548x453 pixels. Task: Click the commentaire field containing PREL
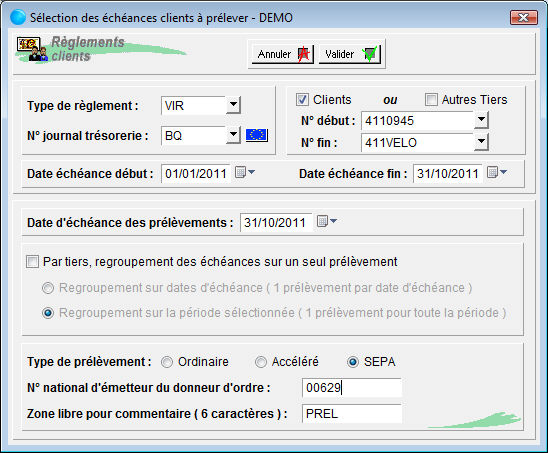352,414
